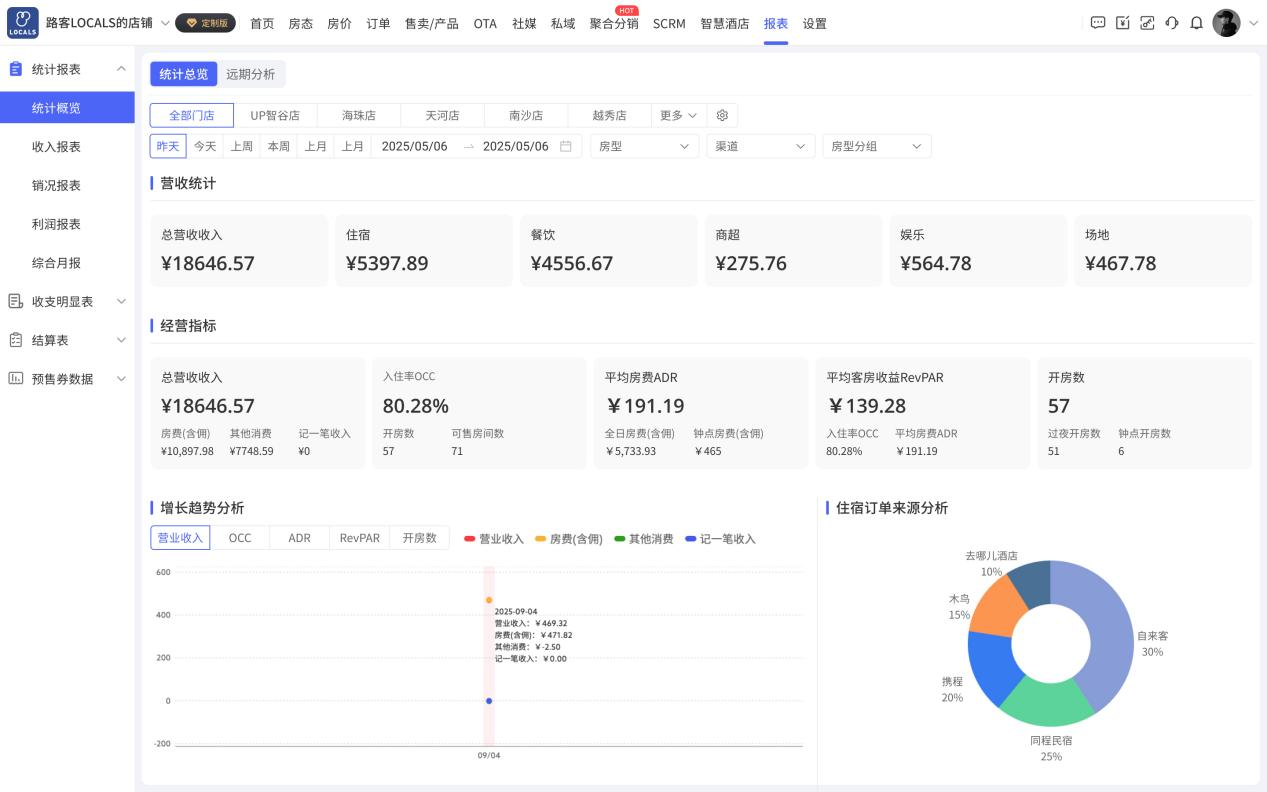Click the user avatar photo

pyautogui.click(x=1226, y=23)
